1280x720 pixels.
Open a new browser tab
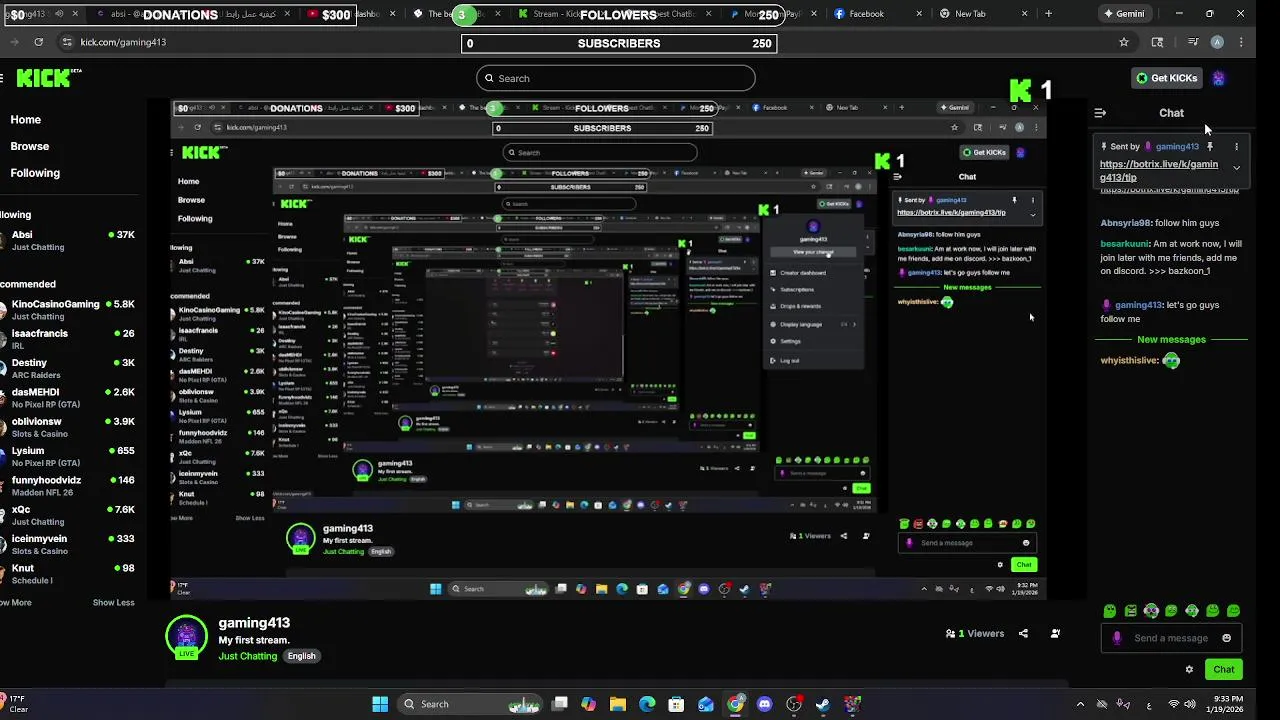pyautogui.click(x=1048, y=14)
